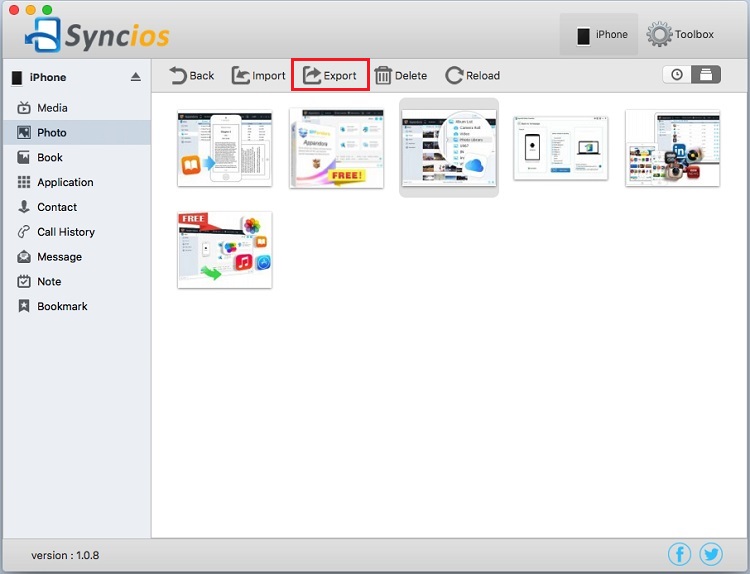The width and height of the screenshot is (750, 574).
Task: Click the Book icon in sidebar
Action: click(x=23, y=157)
